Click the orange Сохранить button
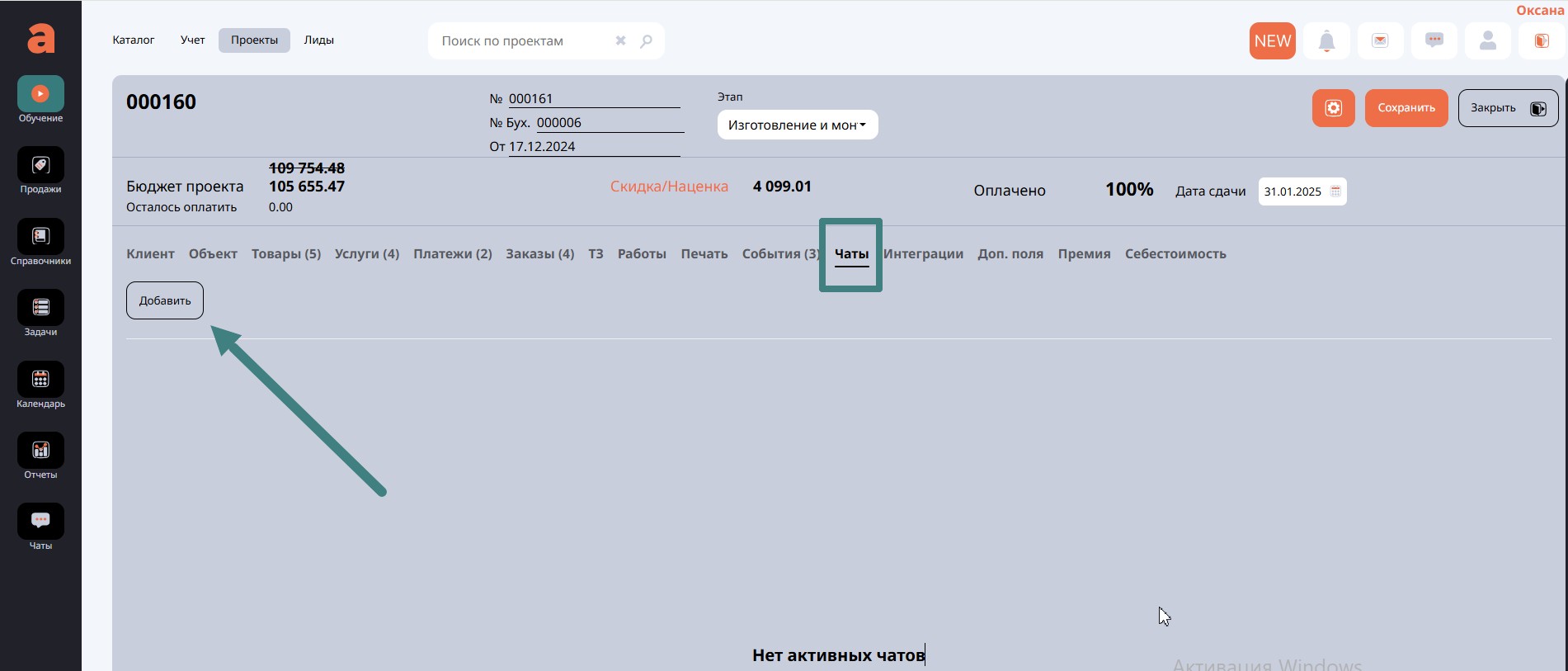Viewport: 1568px width, 671px height. pos(1406,108)
